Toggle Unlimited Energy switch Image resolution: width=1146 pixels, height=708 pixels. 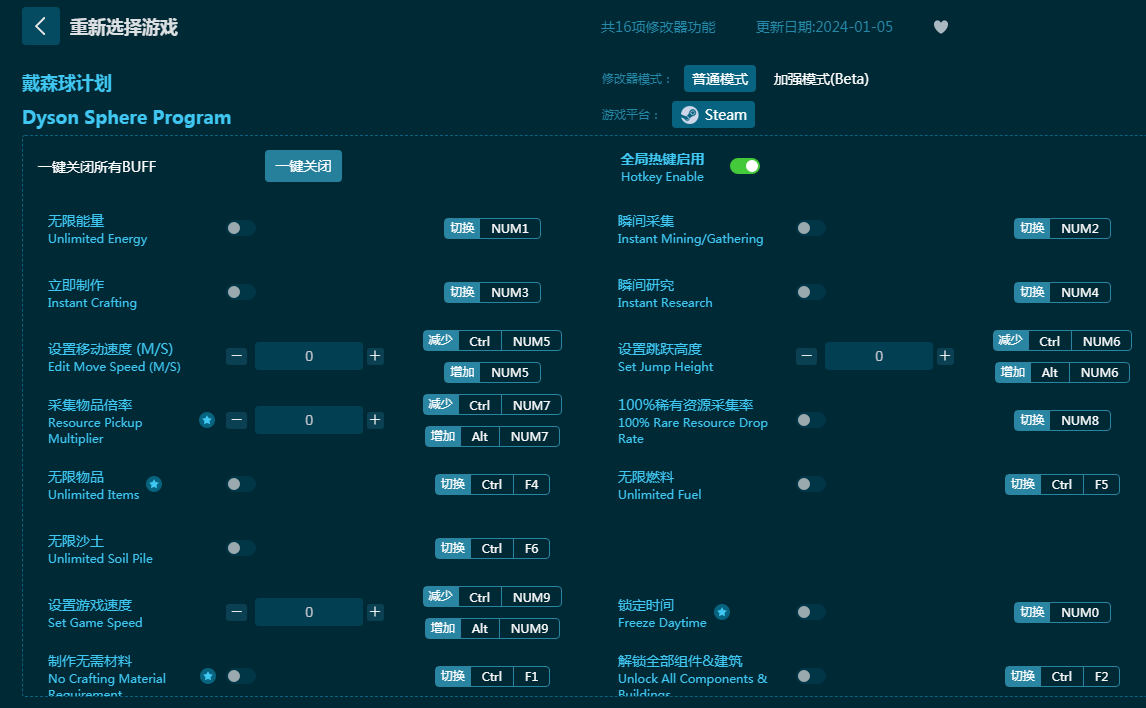[x=240, y=228]
